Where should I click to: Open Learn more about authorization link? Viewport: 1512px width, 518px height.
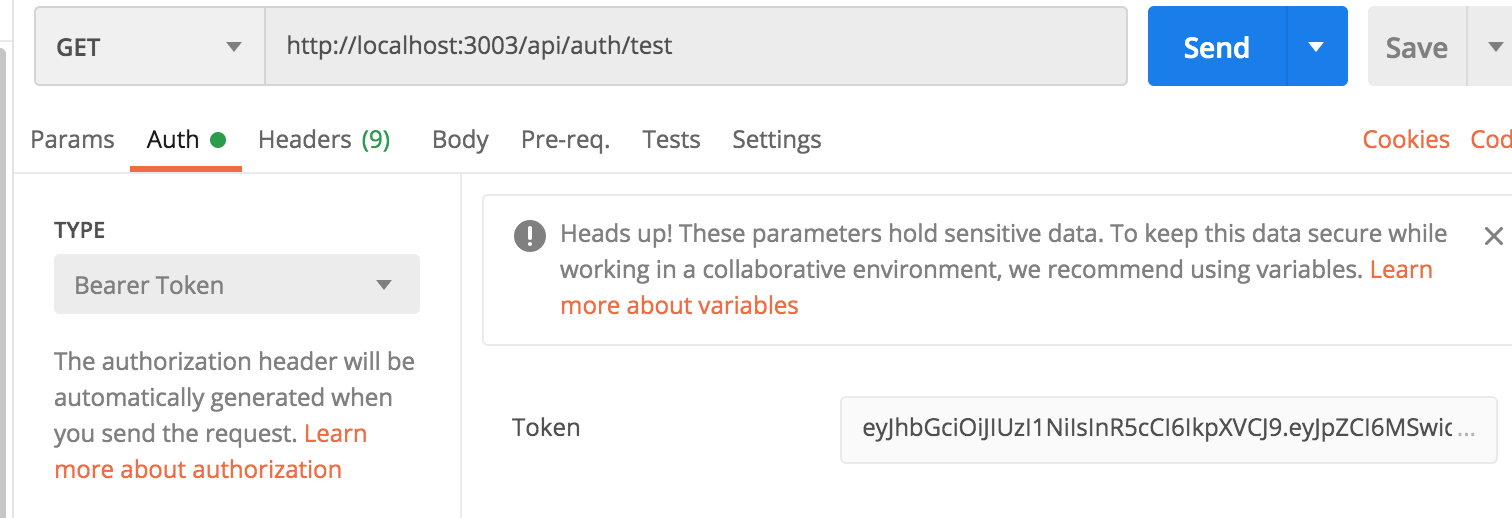211,451
